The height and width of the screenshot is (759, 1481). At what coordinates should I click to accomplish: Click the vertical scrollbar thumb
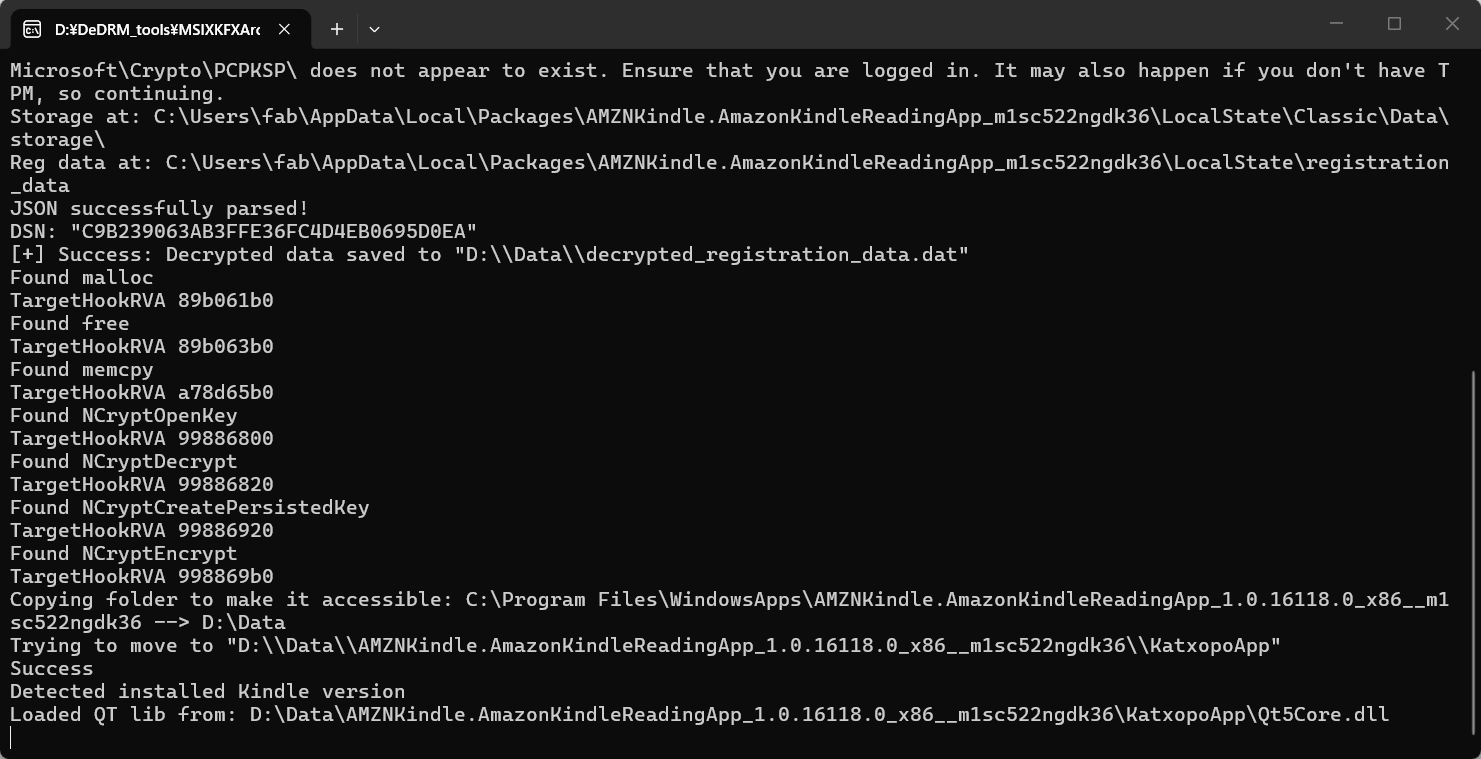pos(1474,560)
